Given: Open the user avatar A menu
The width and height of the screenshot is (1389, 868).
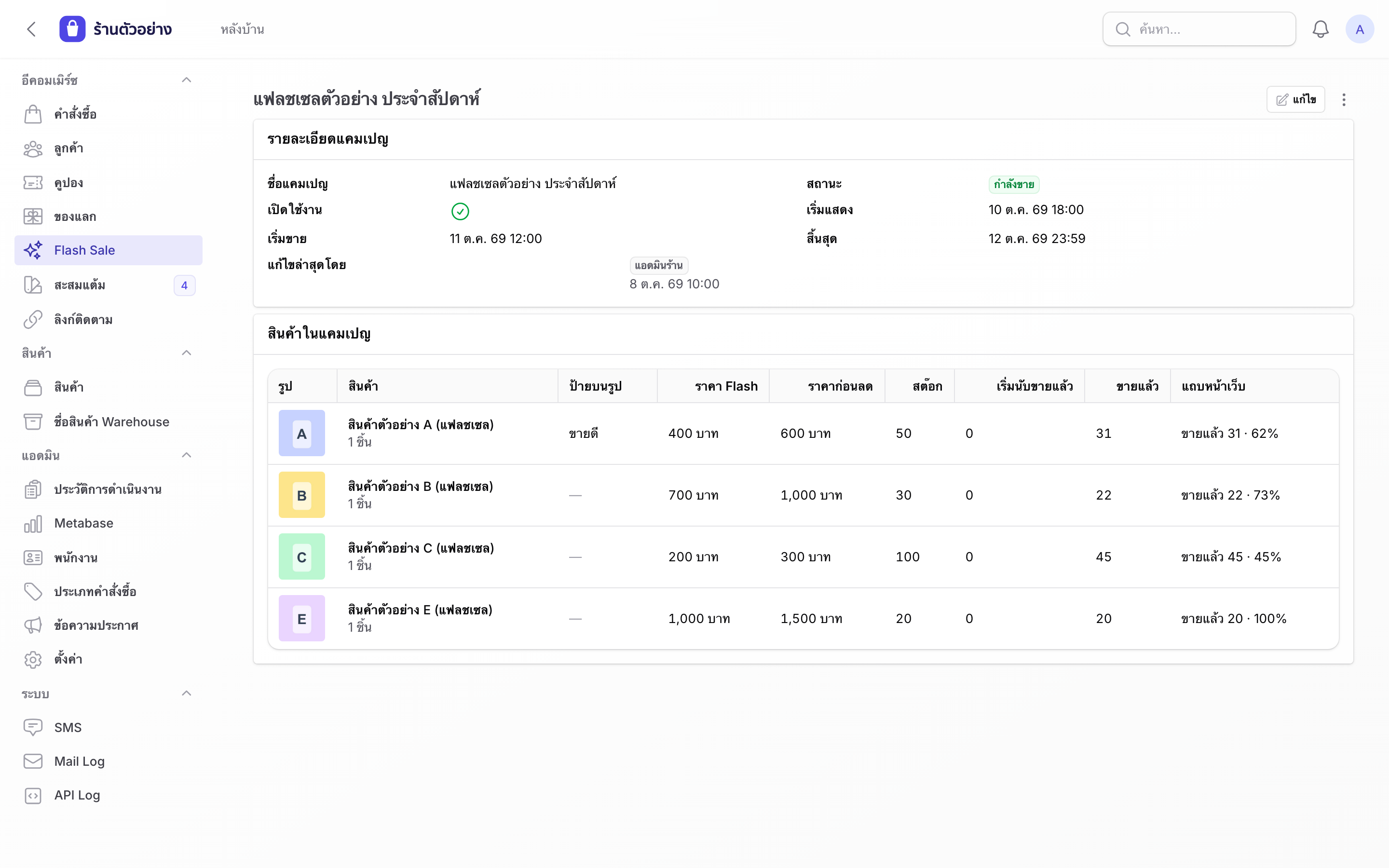Looking at the screenshot, I should point(1360,29).
